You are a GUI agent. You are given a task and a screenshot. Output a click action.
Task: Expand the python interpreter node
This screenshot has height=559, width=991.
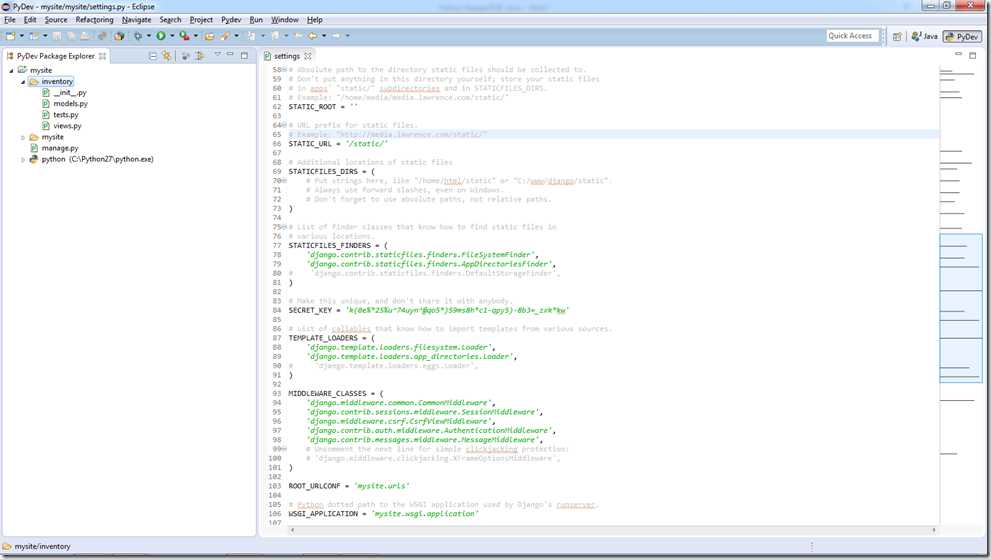(23, 159)
